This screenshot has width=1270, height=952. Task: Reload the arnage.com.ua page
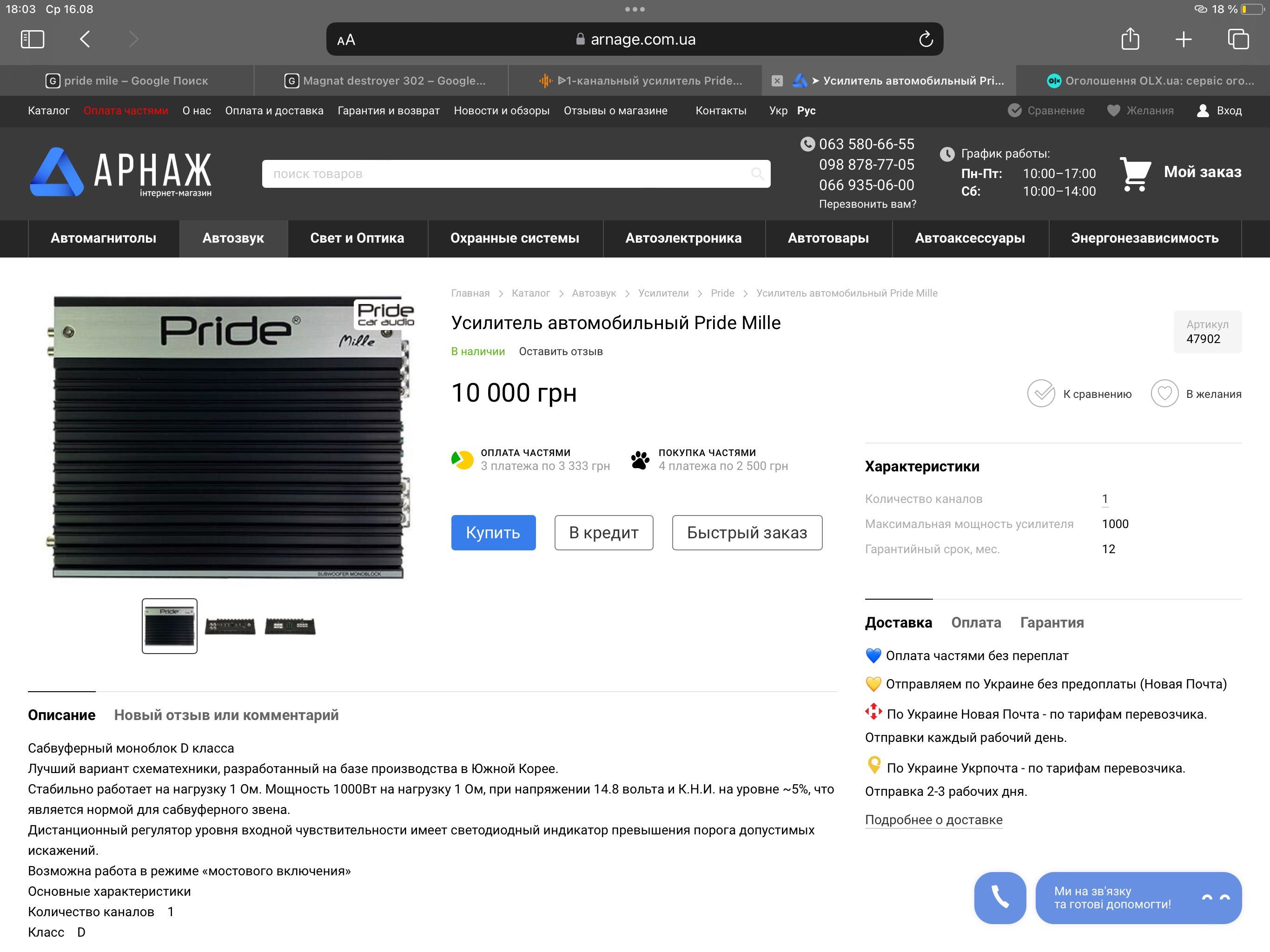pyautogui.click(x=926, y=39)
